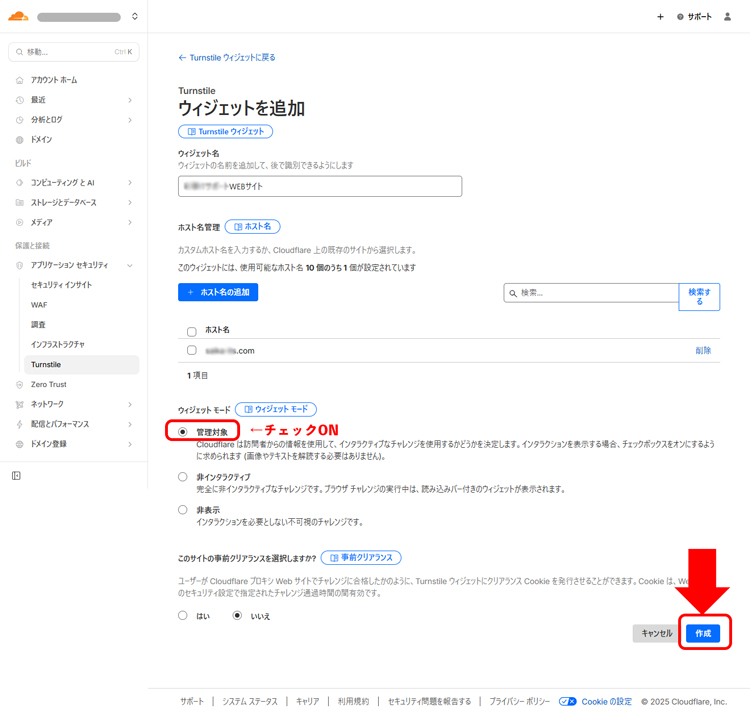Open 利用規約 footer link
Viewport: 750px width, 715px height.
[353, 702]
